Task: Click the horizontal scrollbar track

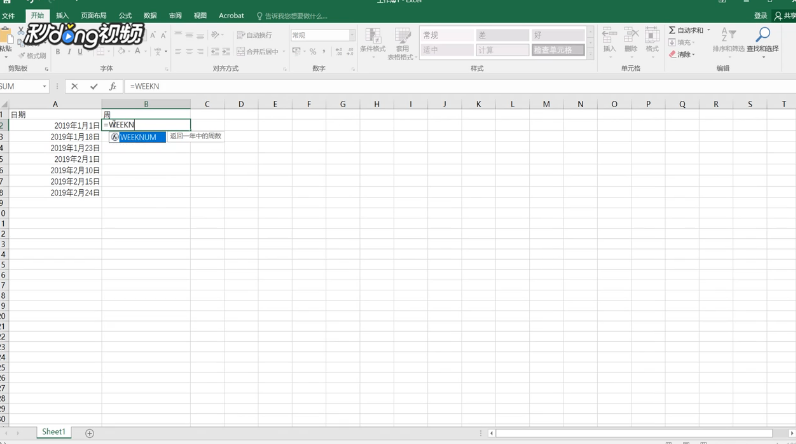Action: pyautogui.click(x=634, y=433)
